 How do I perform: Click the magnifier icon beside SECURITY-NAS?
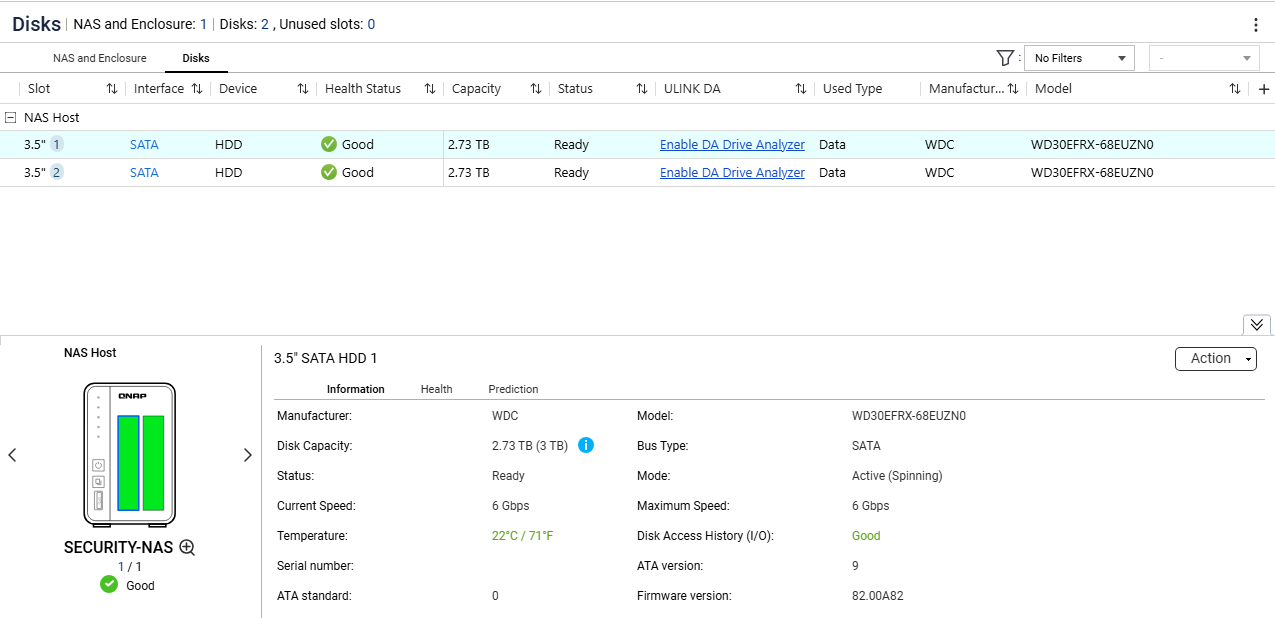187,547
